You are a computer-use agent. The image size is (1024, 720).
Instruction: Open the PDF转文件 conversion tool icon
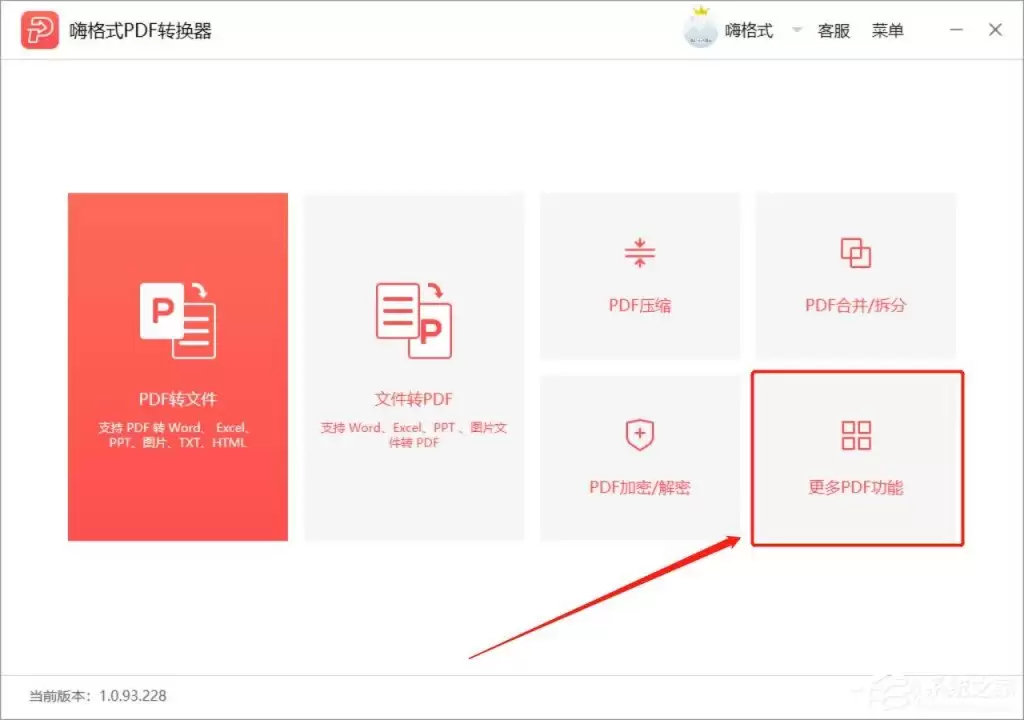[x=180, y=318]
